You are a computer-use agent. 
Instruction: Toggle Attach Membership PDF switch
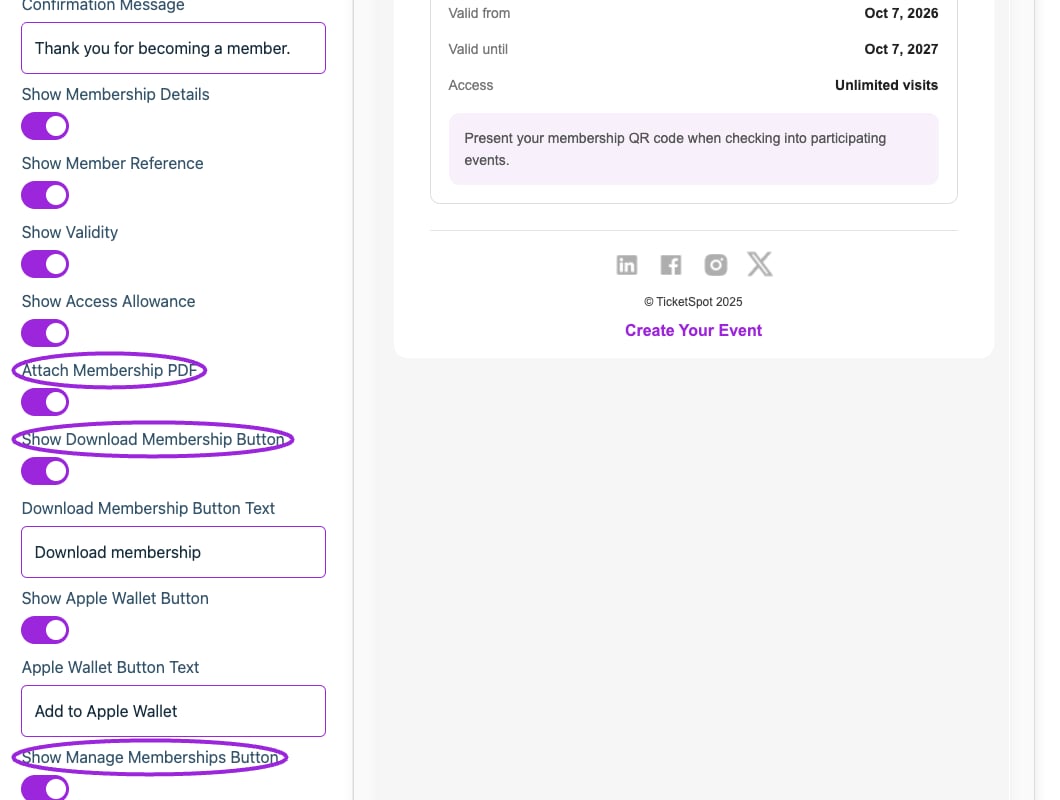[x=45, y=402]
